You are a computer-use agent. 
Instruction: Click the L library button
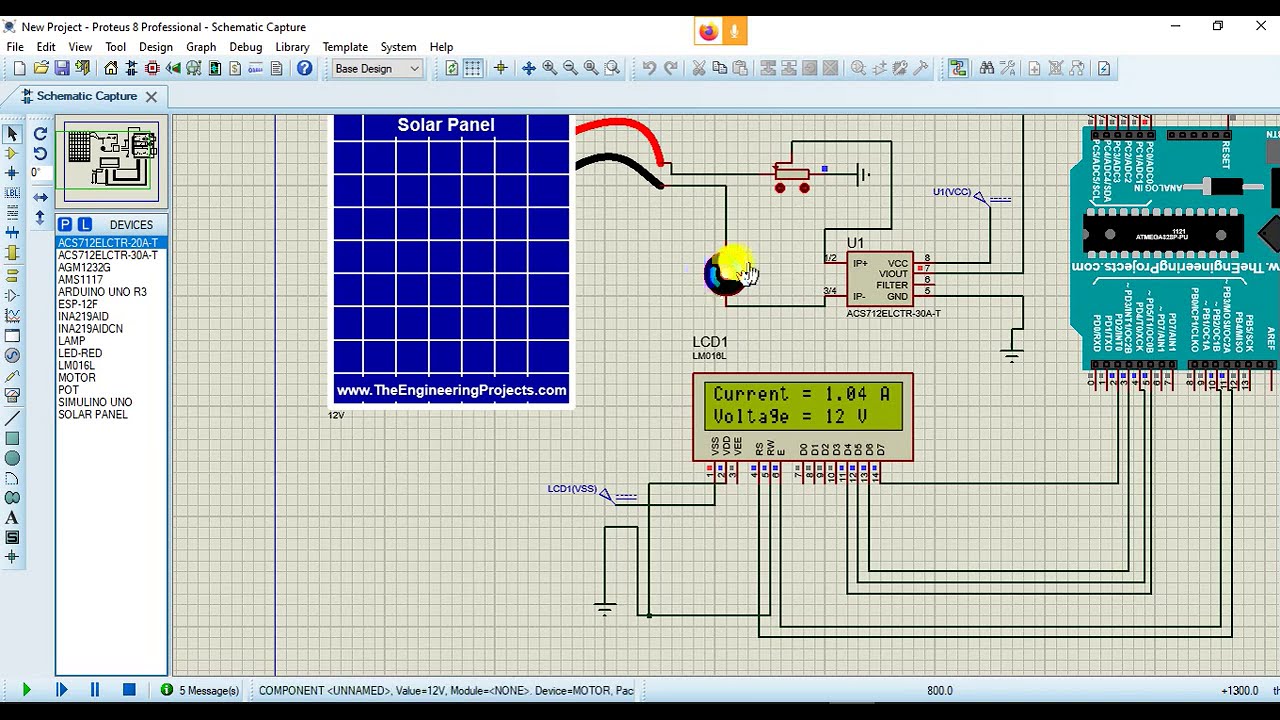(x=85, y=224)
